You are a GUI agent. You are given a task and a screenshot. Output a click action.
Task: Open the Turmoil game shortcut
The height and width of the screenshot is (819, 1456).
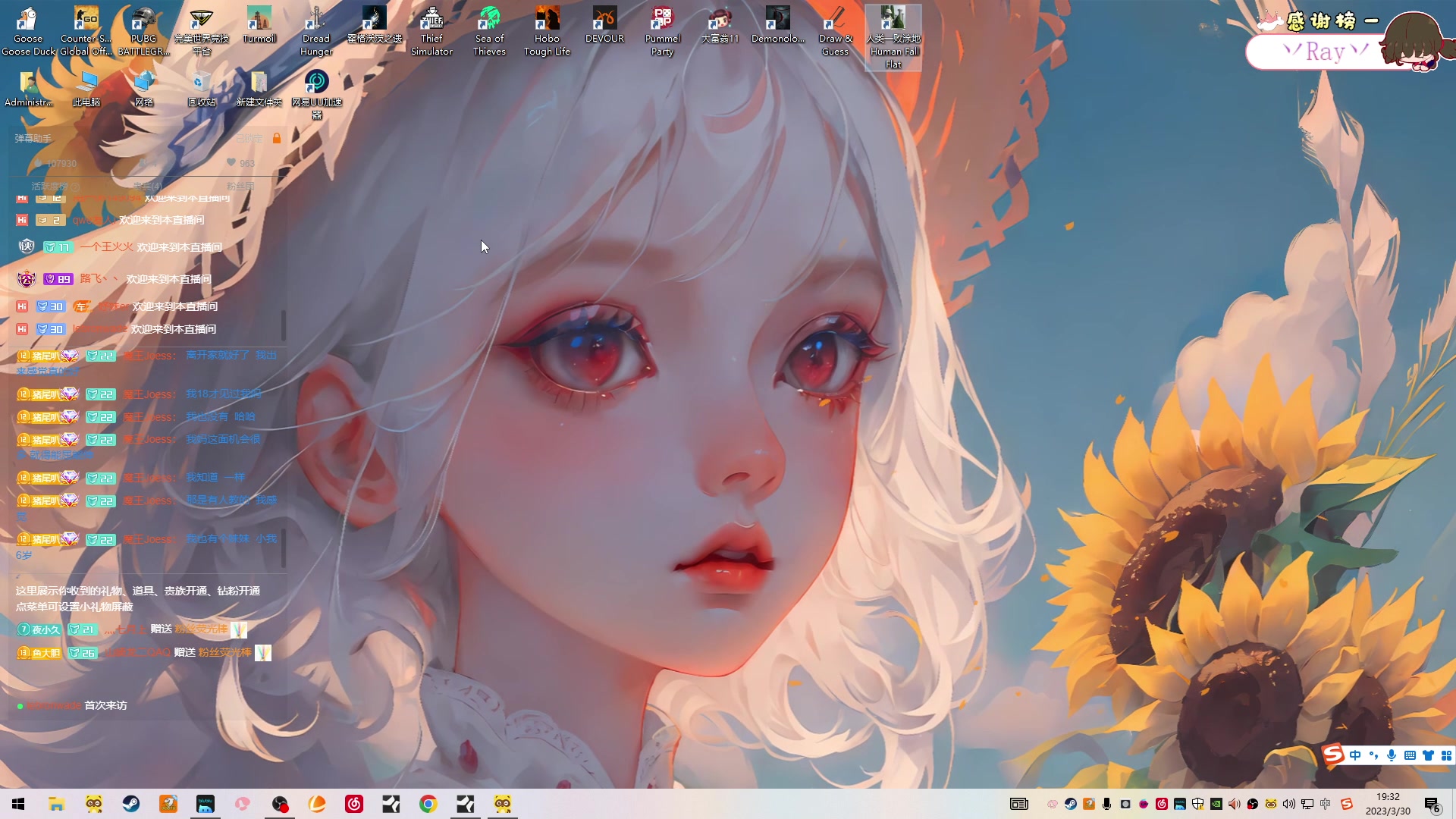click(259, 26)
